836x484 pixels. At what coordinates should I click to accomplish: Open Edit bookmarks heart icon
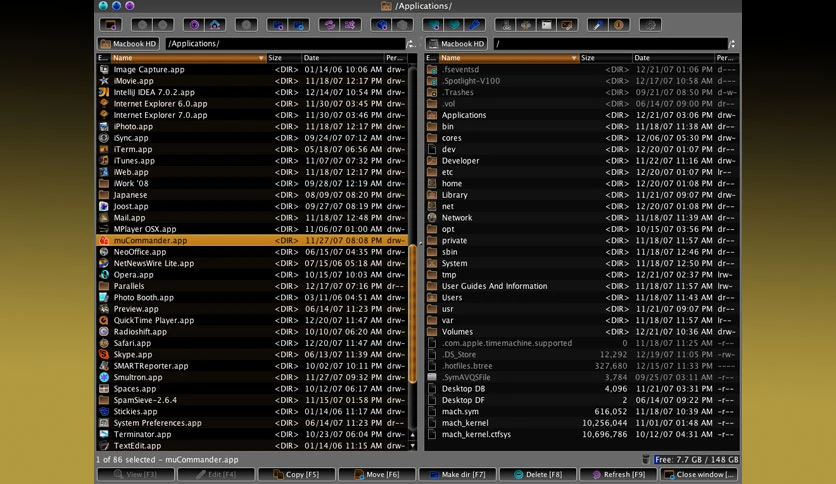click(x=454, y=25)
